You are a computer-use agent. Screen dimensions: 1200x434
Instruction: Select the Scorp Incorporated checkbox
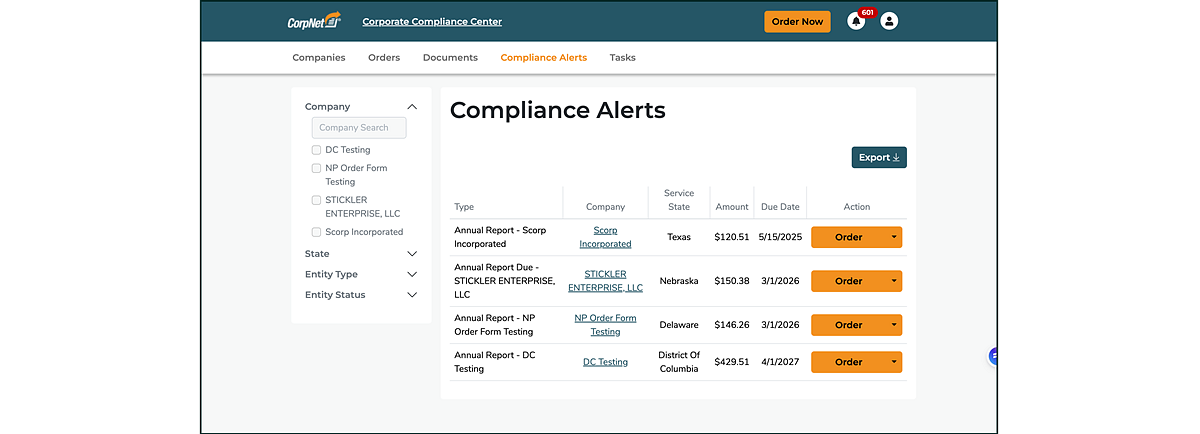point(317,232)
